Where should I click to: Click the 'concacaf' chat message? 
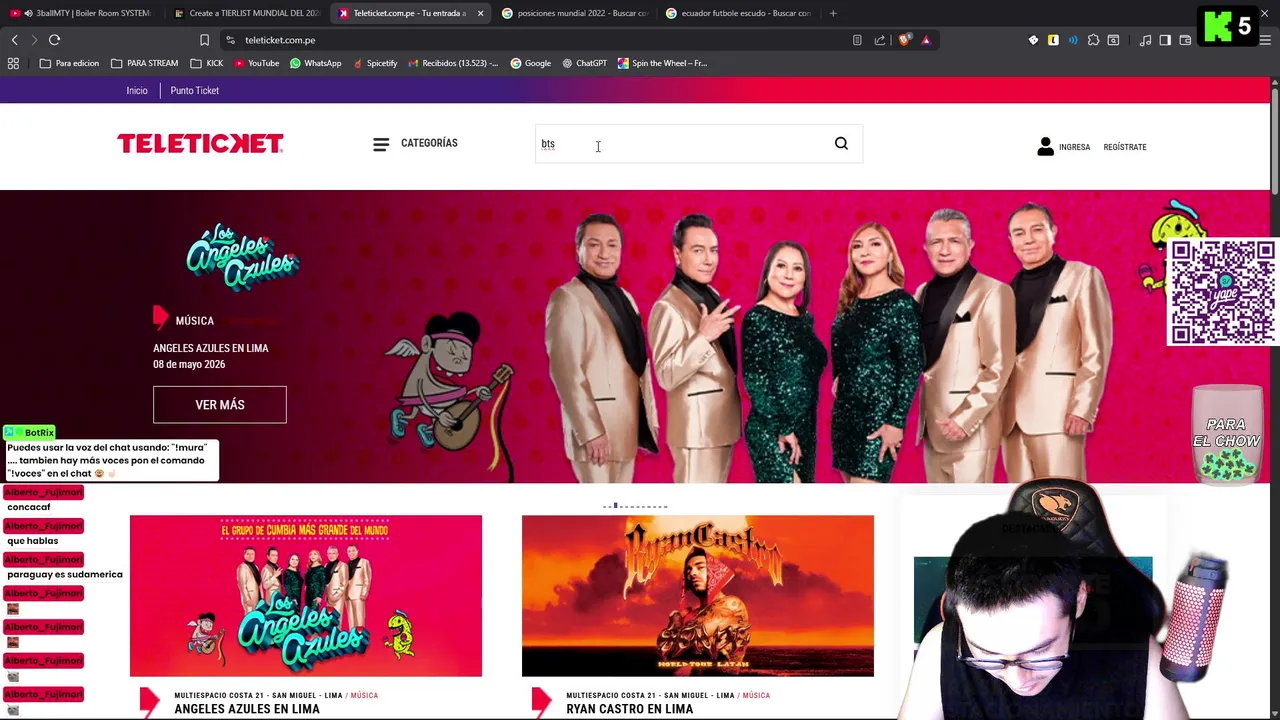click(28, 507)
